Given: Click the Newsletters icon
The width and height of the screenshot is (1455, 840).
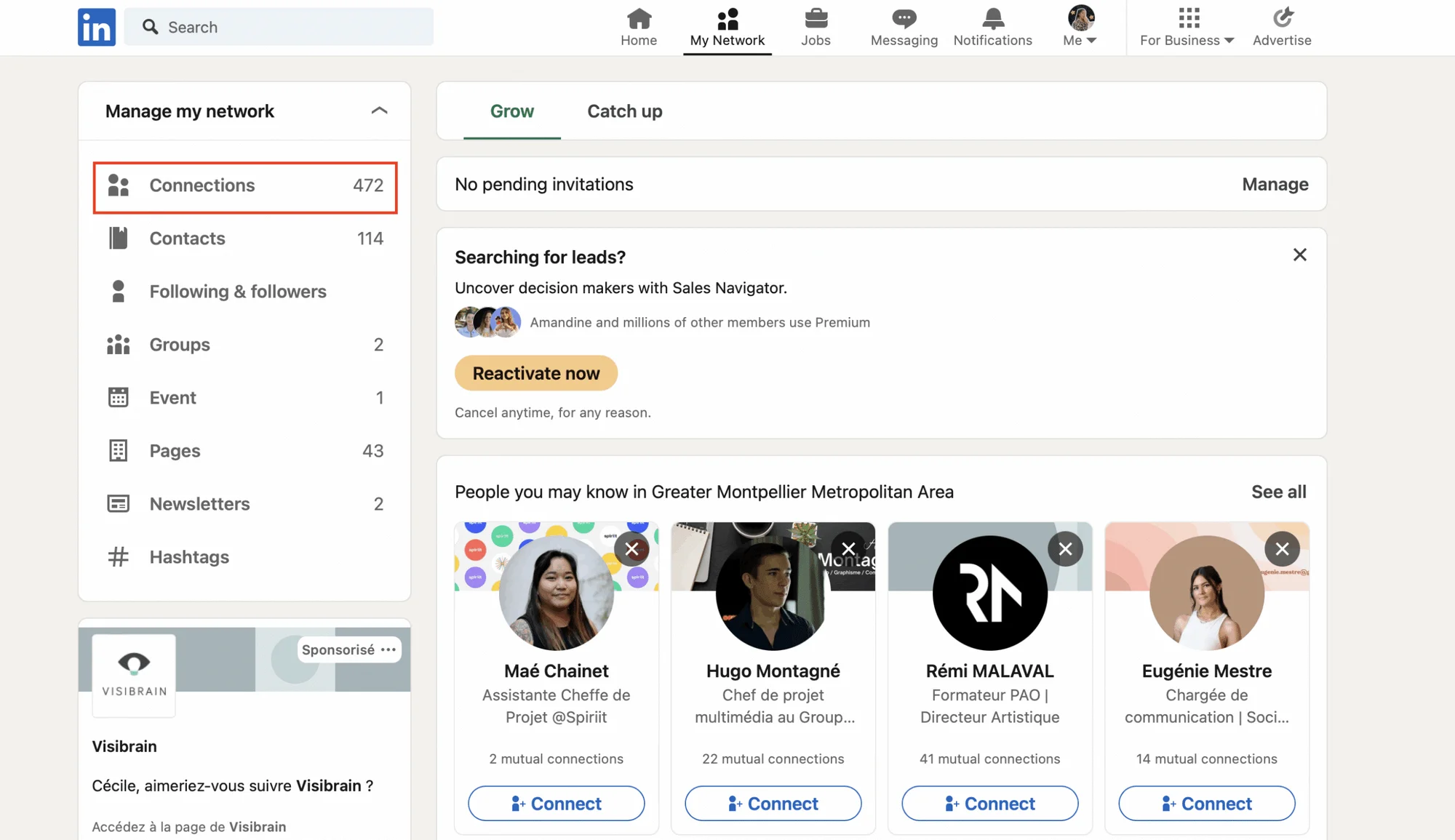Looking at the screenshot, I should [118, 504].
